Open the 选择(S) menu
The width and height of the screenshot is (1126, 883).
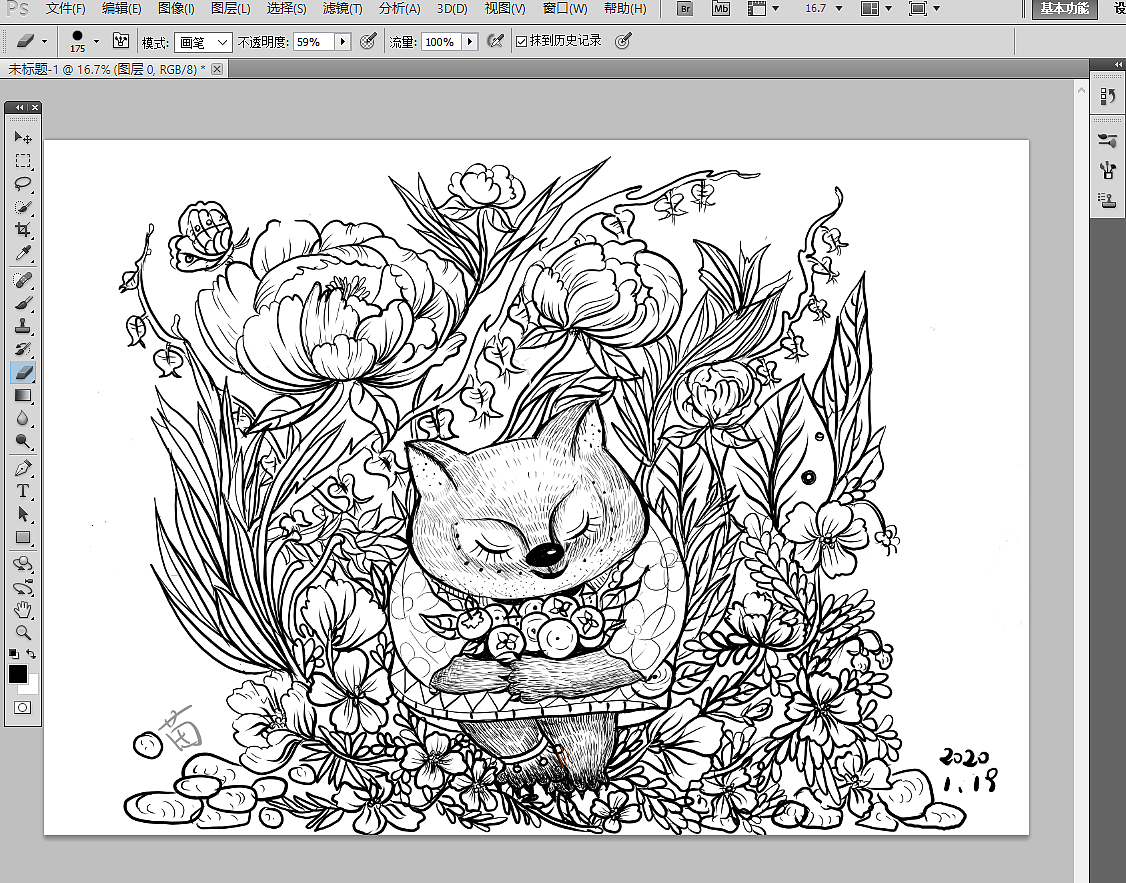[x=287, y=9]
